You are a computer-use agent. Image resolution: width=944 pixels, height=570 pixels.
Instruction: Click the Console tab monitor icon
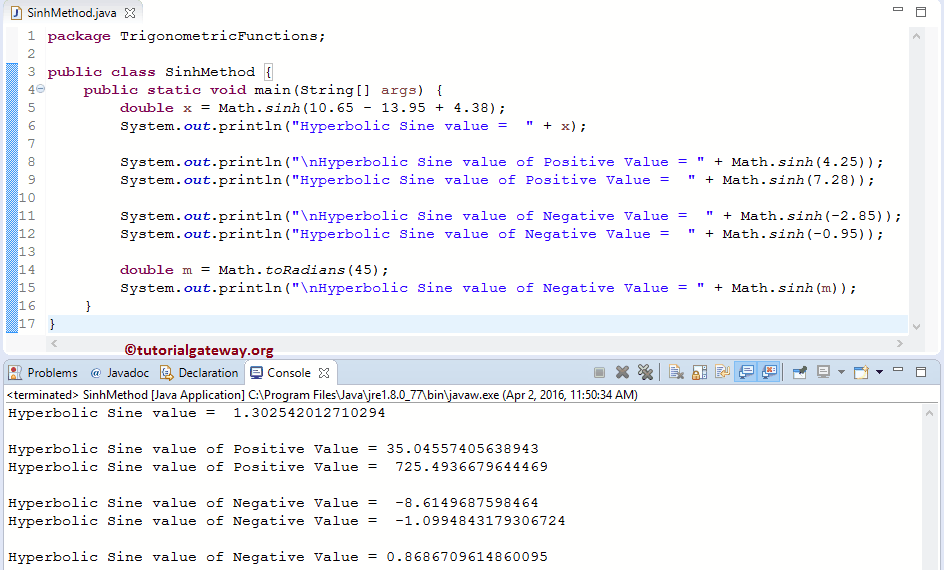[x=256, y=373]
